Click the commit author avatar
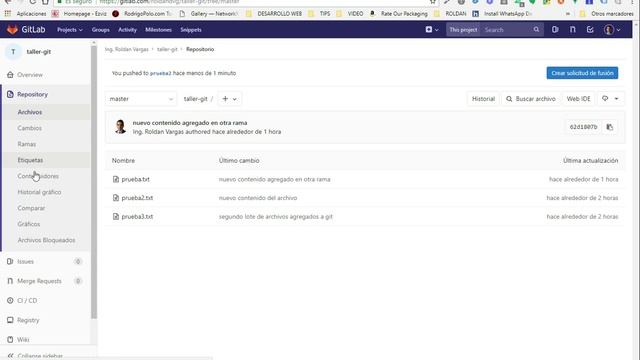 (x=120, y=127)
